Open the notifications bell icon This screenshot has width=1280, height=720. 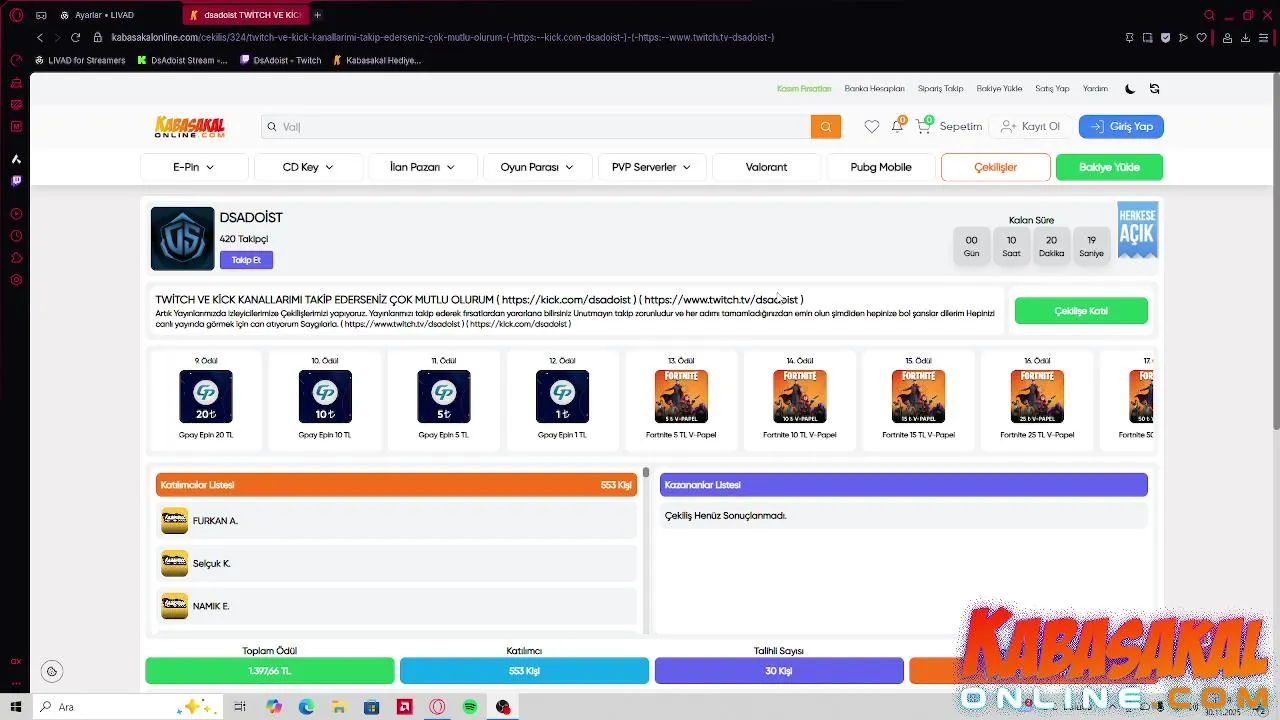click(897, 127)
